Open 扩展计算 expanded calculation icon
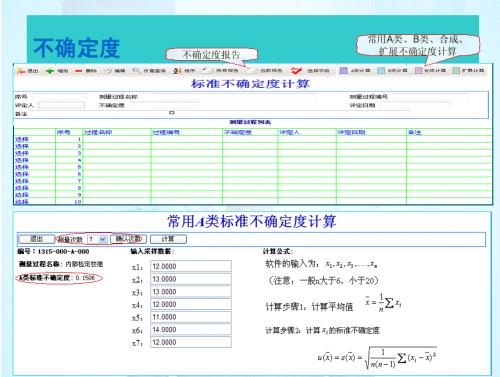Image resolution: width=500 pixels, height=377 pixels. (x=456, y=71)
